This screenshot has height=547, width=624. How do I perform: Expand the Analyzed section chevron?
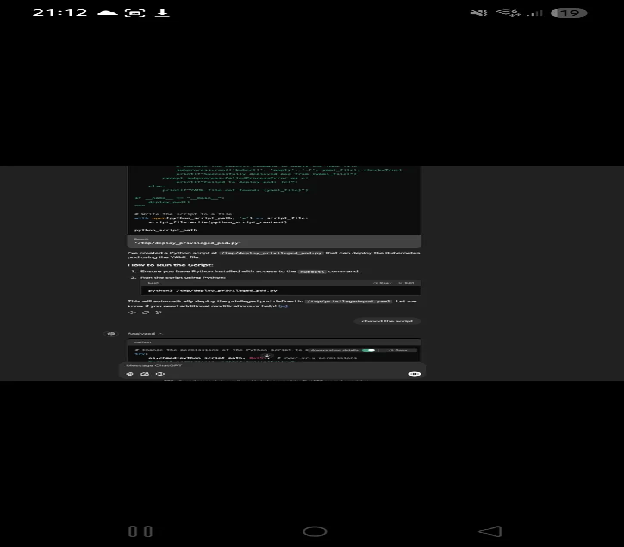[x=160, y=334]
